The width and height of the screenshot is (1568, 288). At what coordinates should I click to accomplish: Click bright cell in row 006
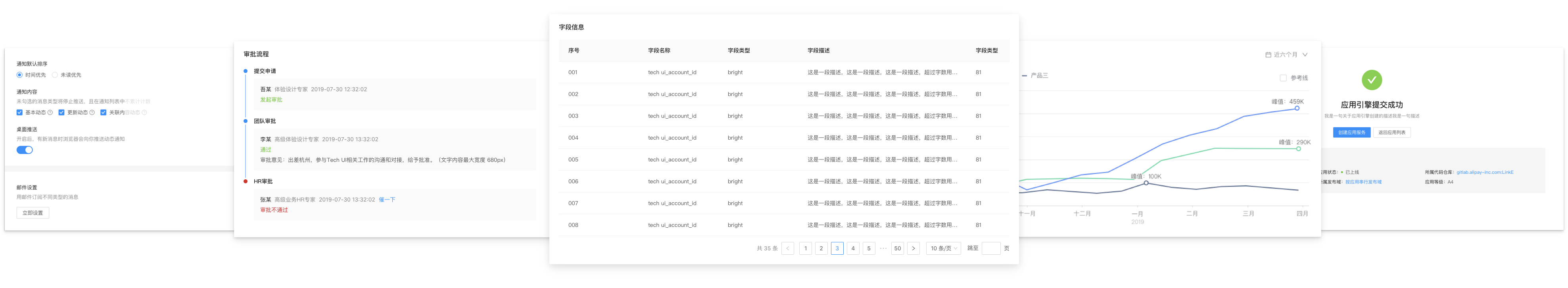(x=735, y=181)
